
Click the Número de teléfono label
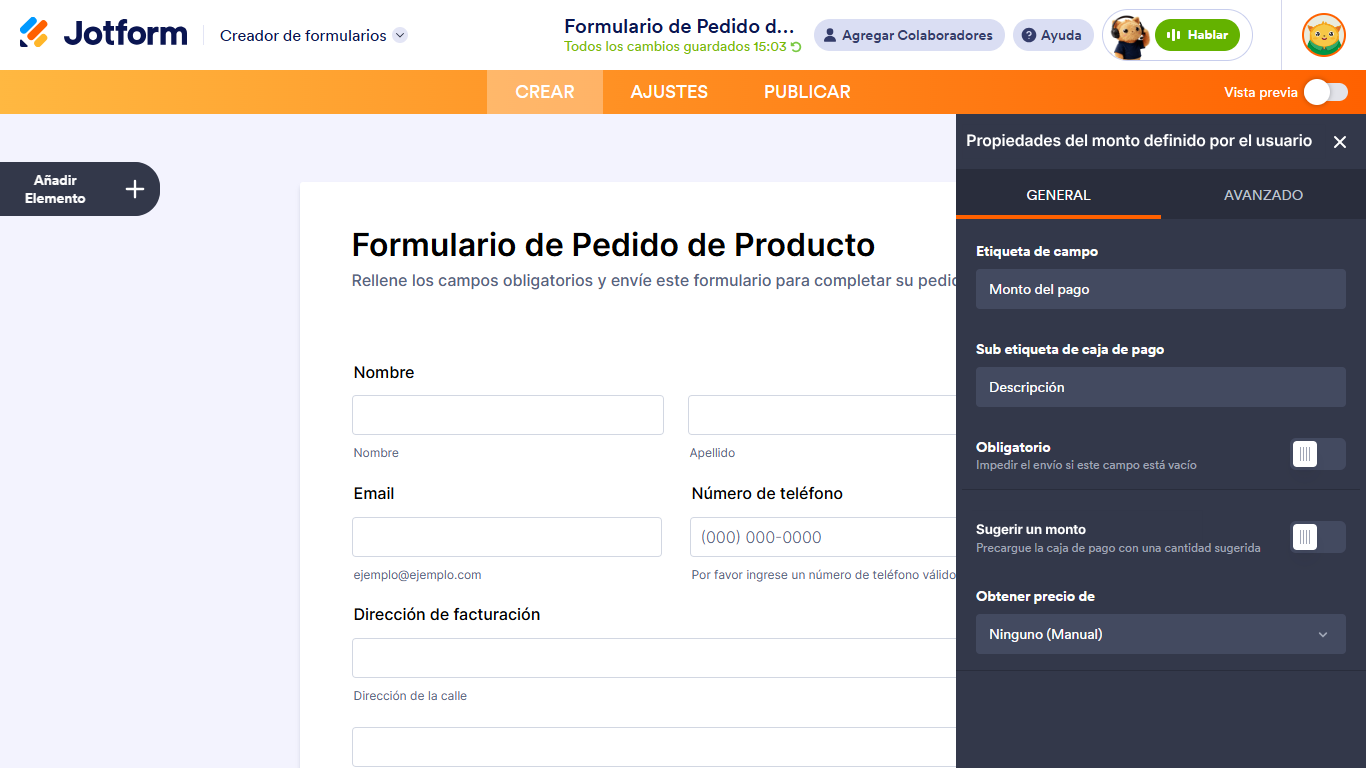767,493
